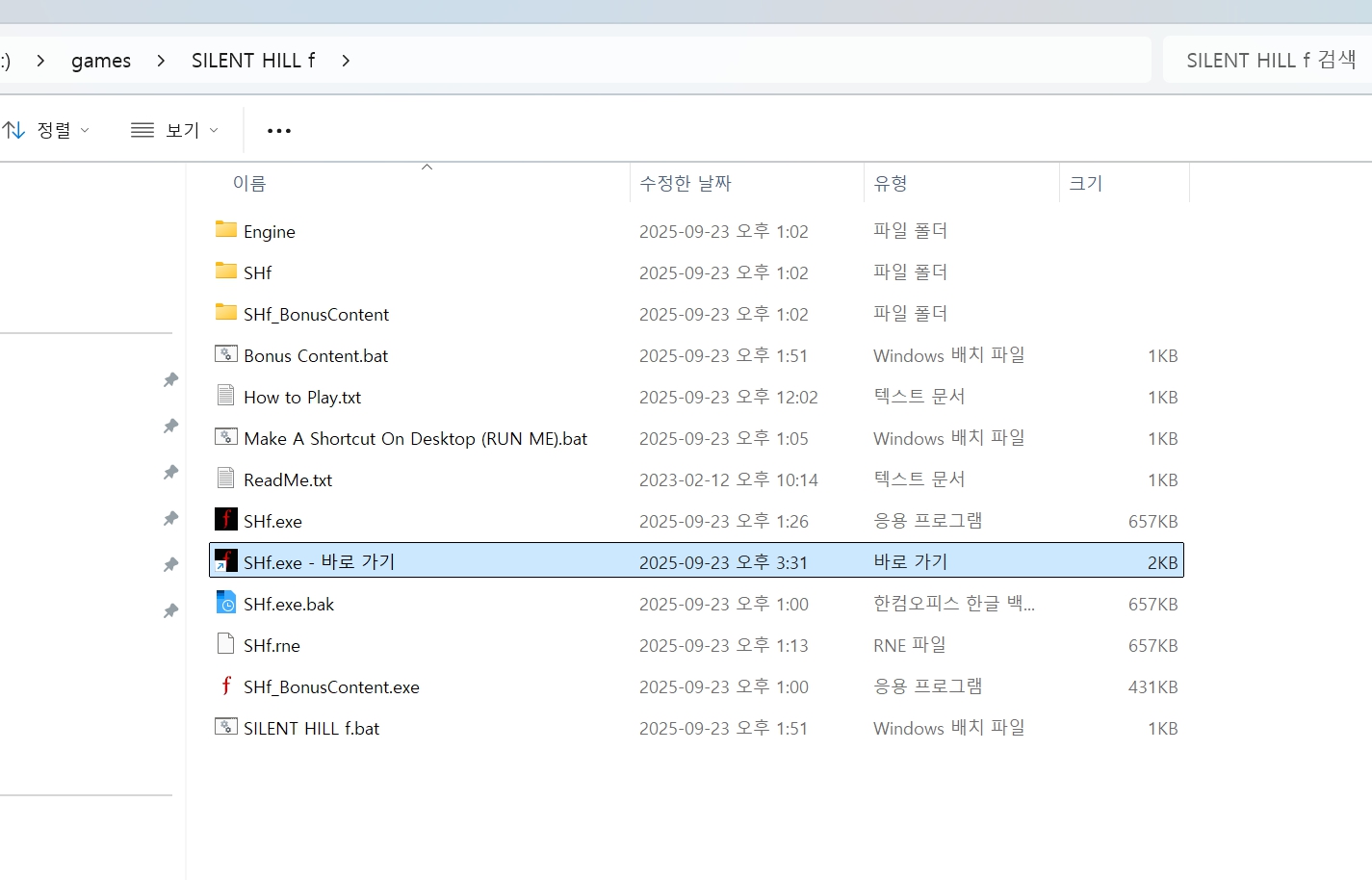The width and height of the screenshot is (1372, 880).
Task: Select the SHf.exe file name
Action: pyautogui.click(x=272, y=522)
